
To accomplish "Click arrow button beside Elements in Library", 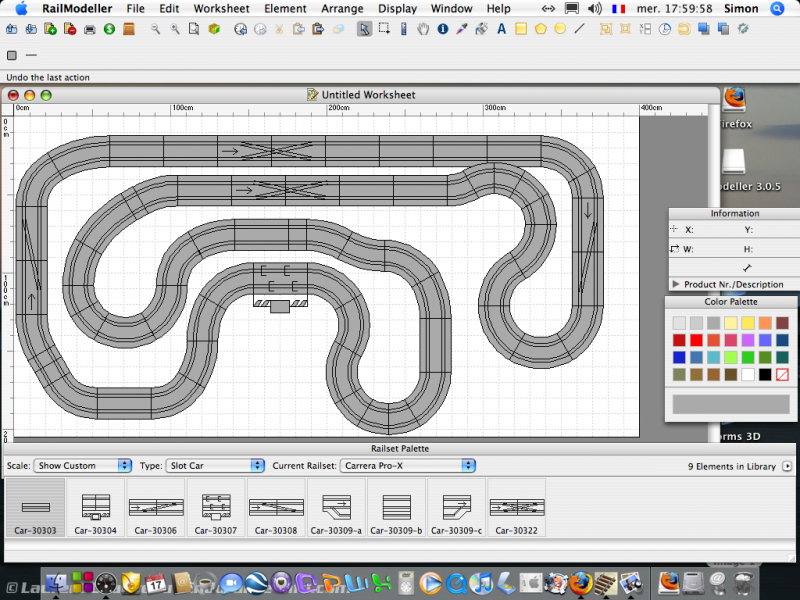I will pyautogui.click(x=787, y=466).
